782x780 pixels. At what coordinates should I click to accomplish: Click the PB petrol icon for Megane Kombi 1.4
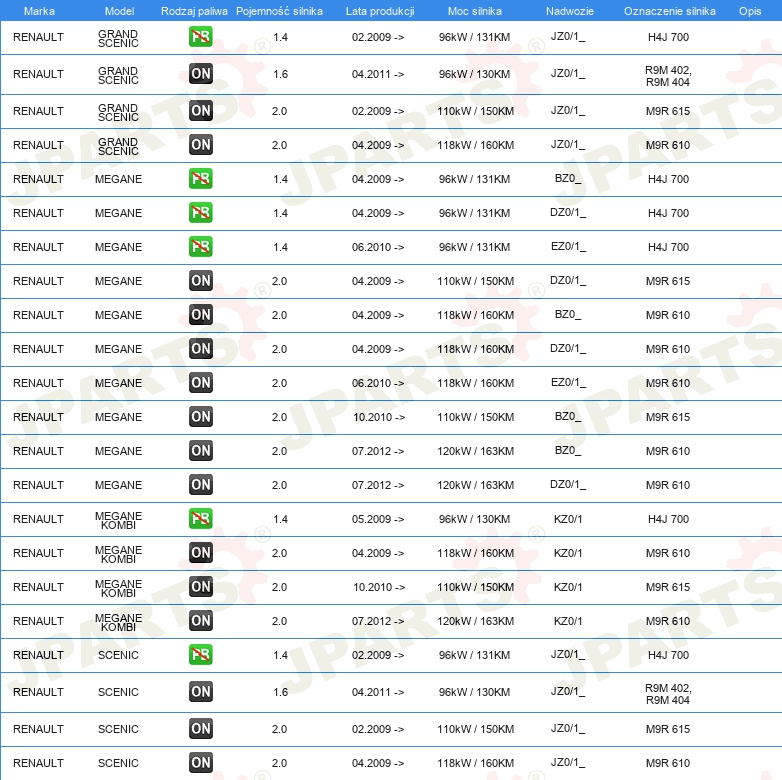(x=200, y=519)
